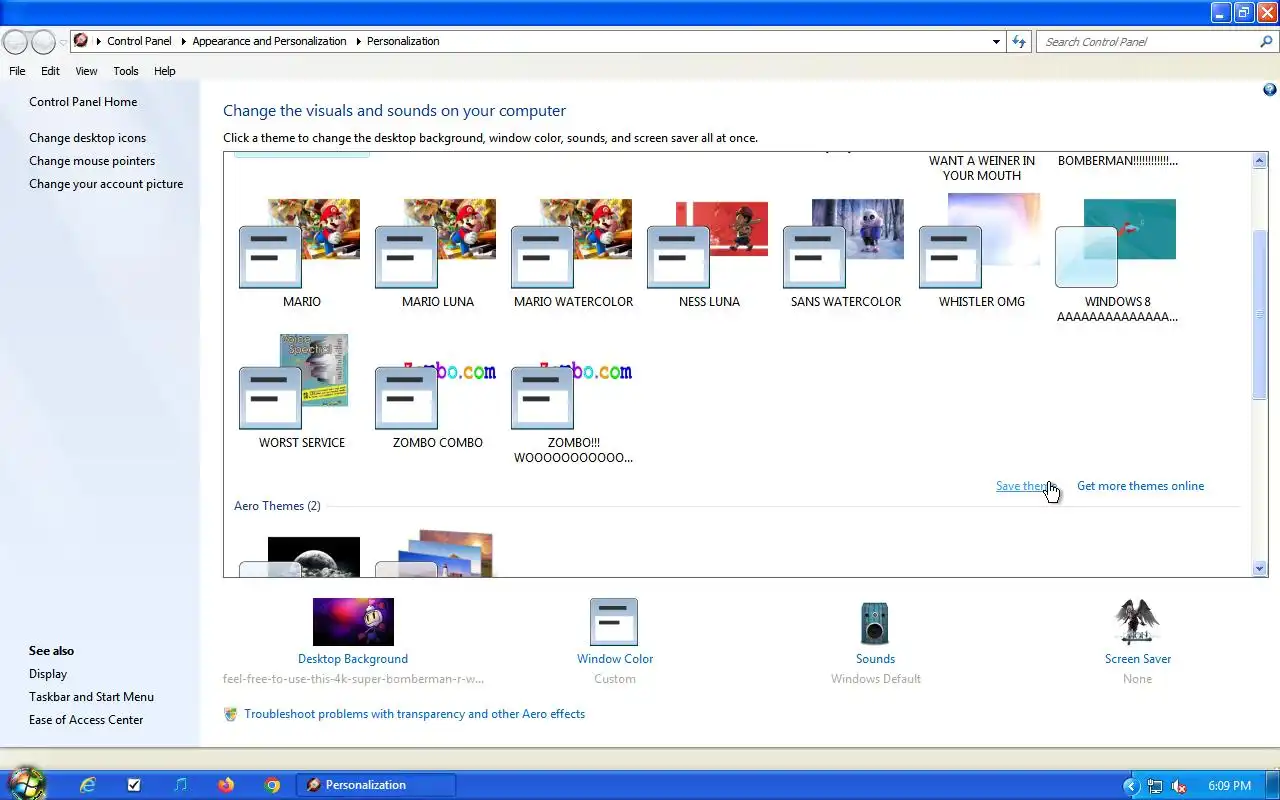
Task: Click Get more themes online
Action: click(1140, 486)
